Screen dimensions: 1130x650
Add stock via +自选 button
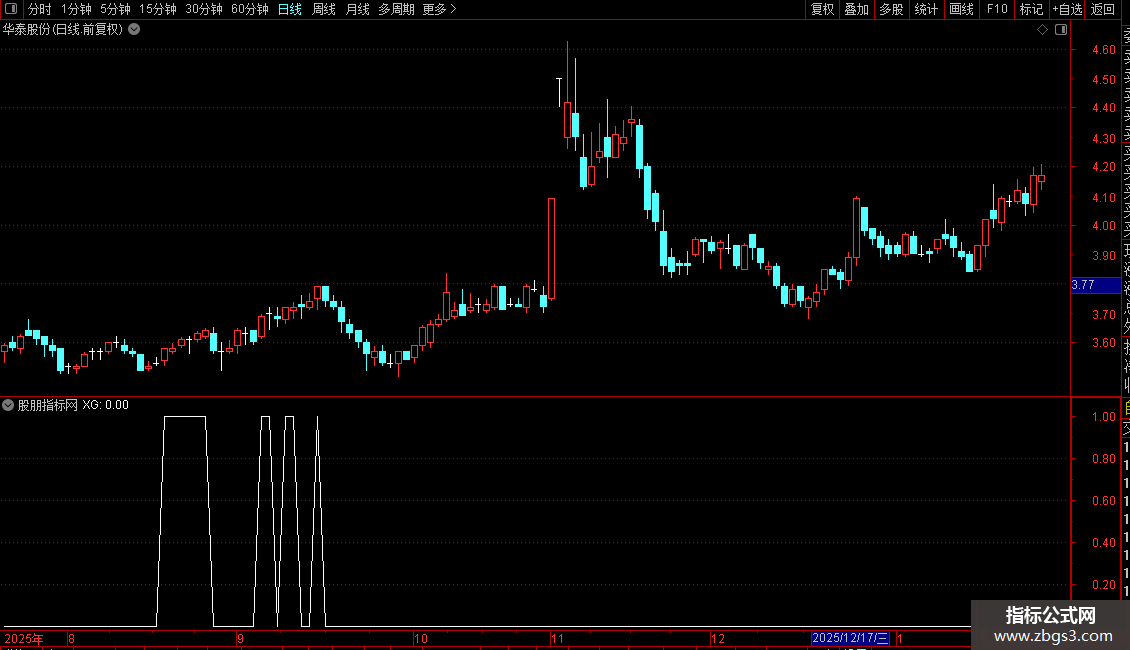pyautogui.click(x=1067, y=9)
